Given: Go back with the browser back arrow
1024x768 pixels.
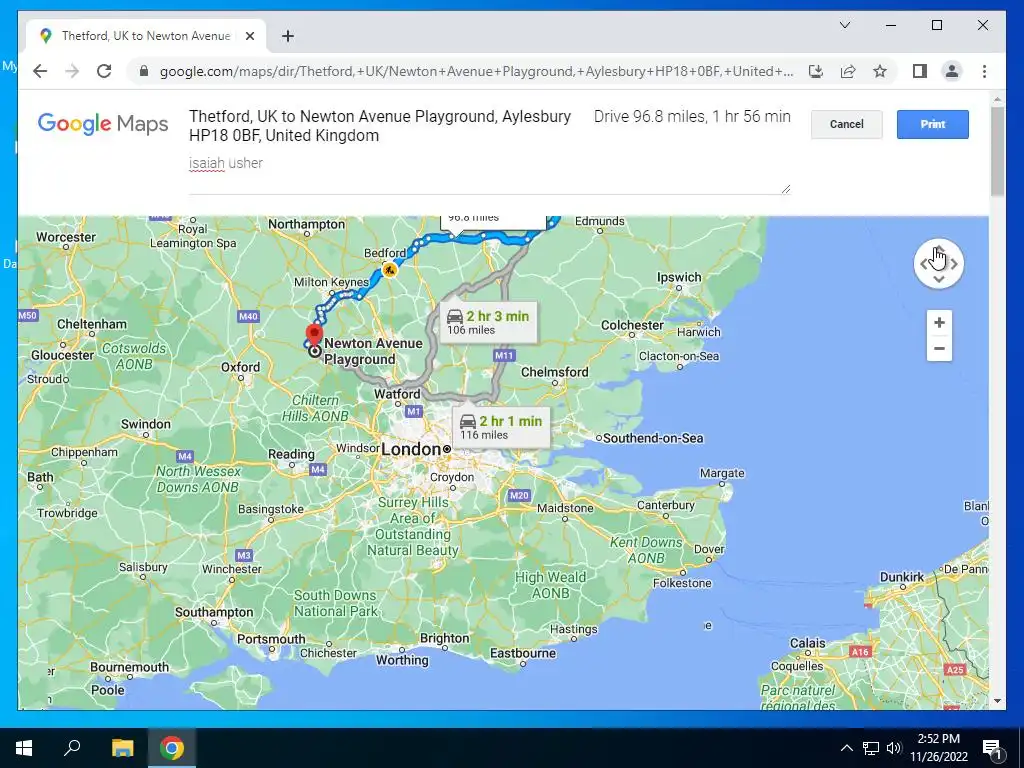Looking at the screenshot, I should click(x=40, y=71).
